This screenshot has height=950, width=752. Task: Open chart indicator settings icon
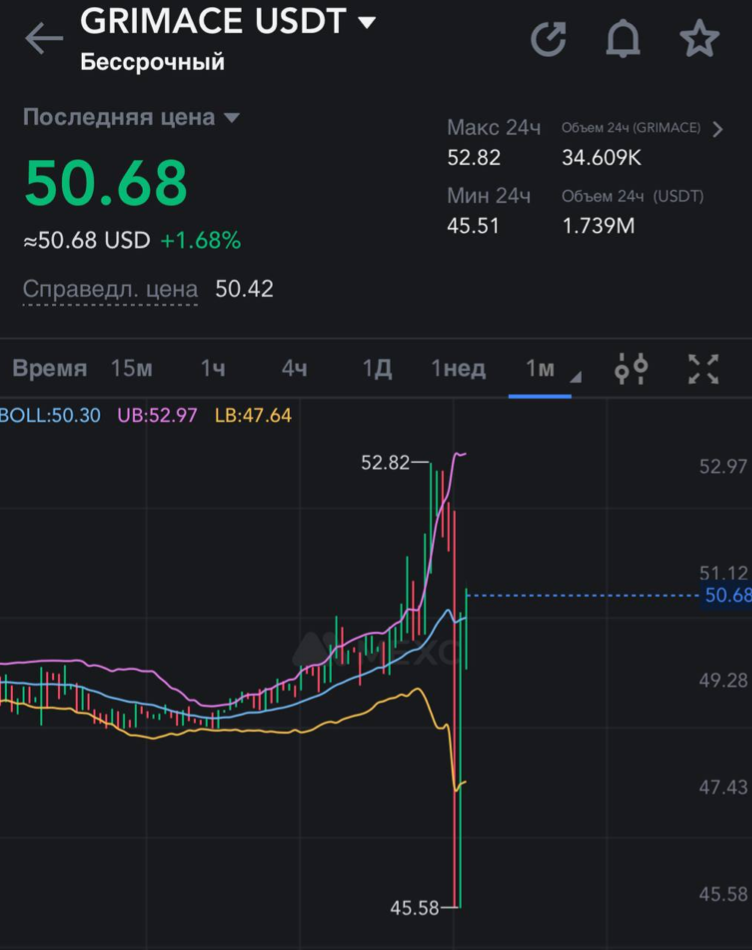(631, 368)
